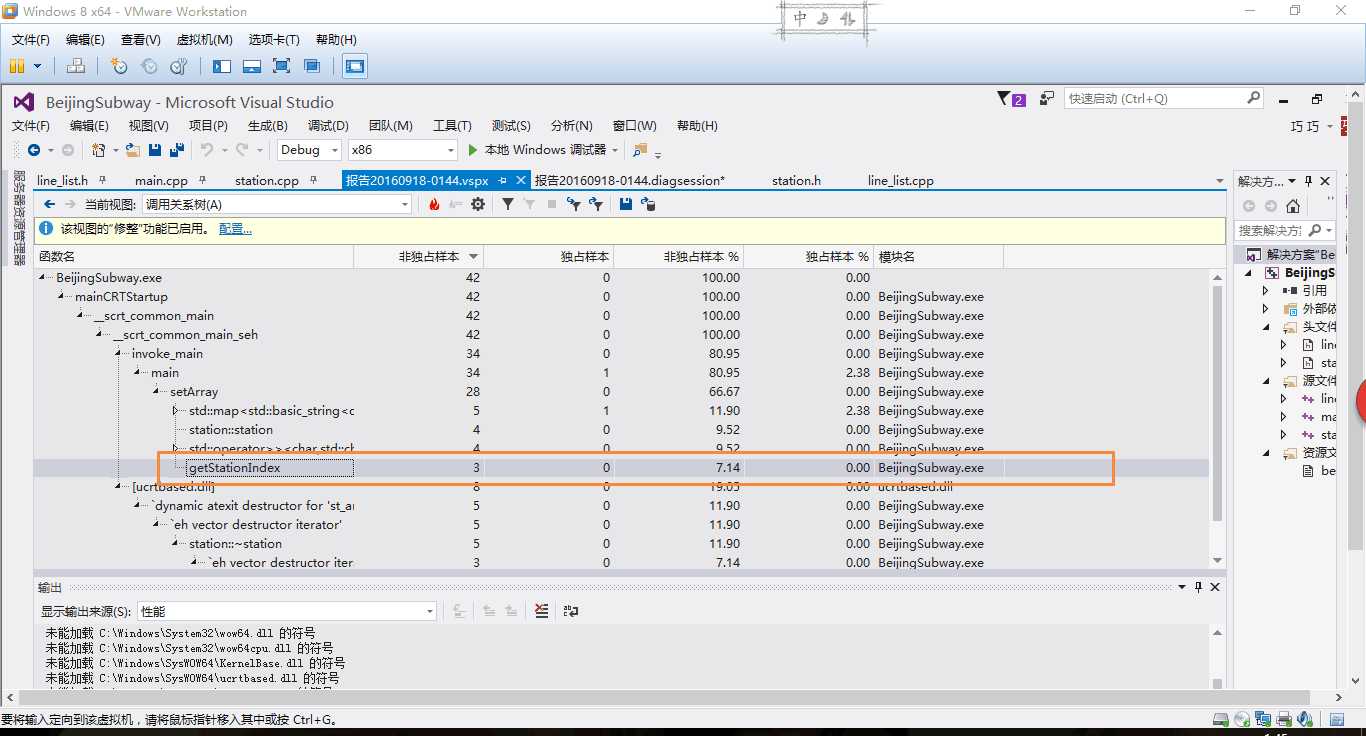Switch to line_list.cpp tab
Screen dimensions: 1366x736
[x=900, y=181]
